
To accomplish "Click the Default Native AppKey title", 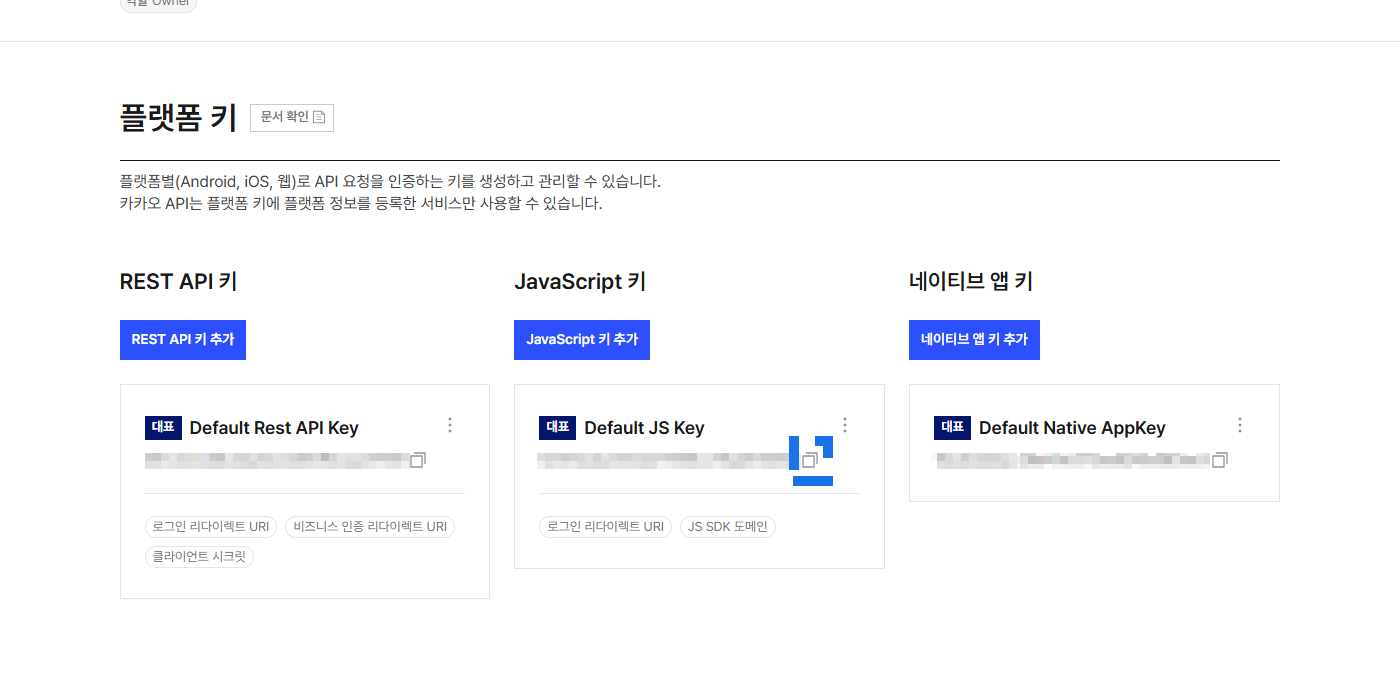I will click(x=1072, y=428).
